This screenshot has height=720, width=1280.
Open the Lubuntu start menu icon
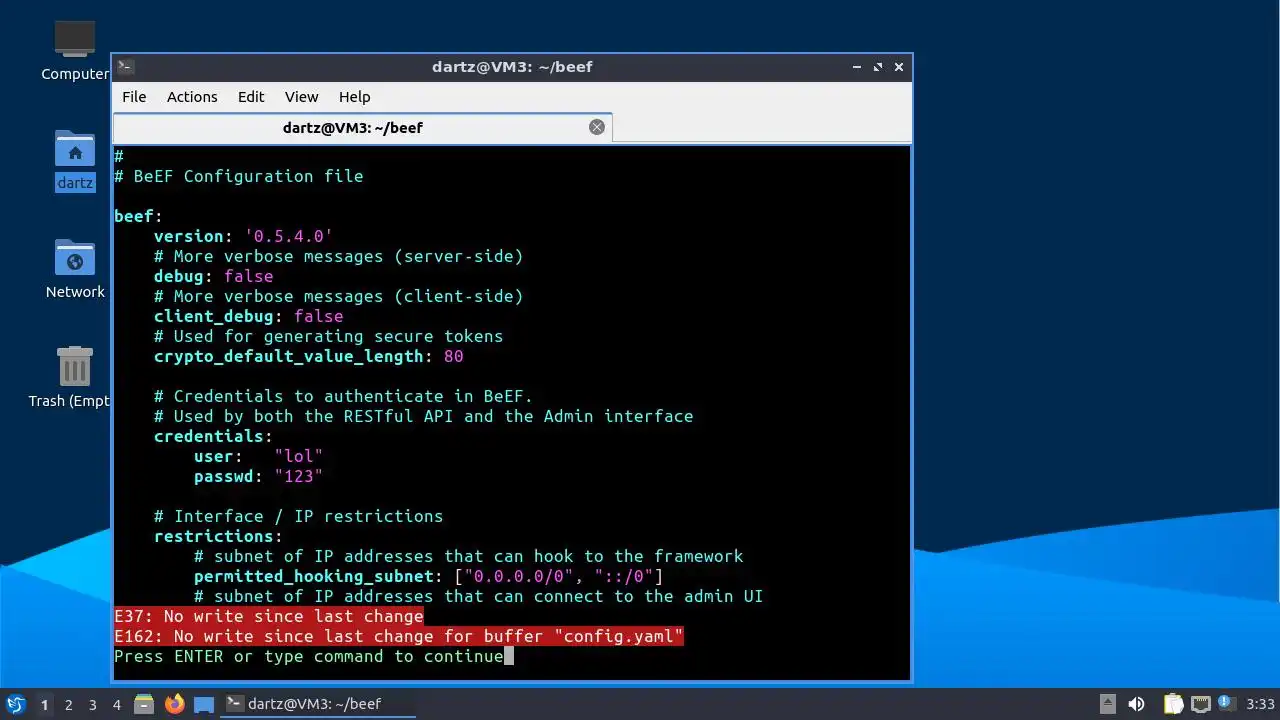click(x=15, y=704)
